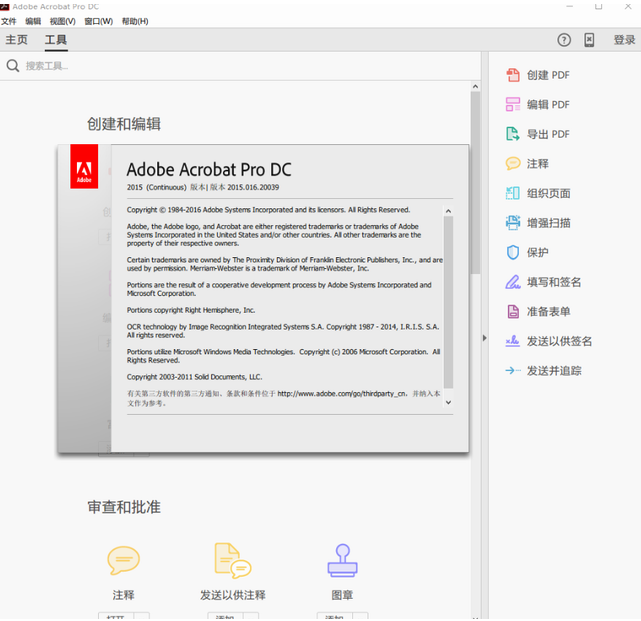Click the Send & Track arrow icon
Screen dimensions: 641x621
513,371
